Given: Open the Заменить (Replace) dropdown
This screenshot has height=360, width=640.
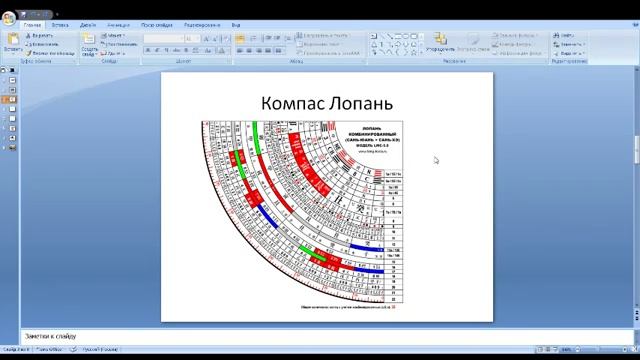Looking at the screenshot, I should pyautogui.click(x=569, y=44).
